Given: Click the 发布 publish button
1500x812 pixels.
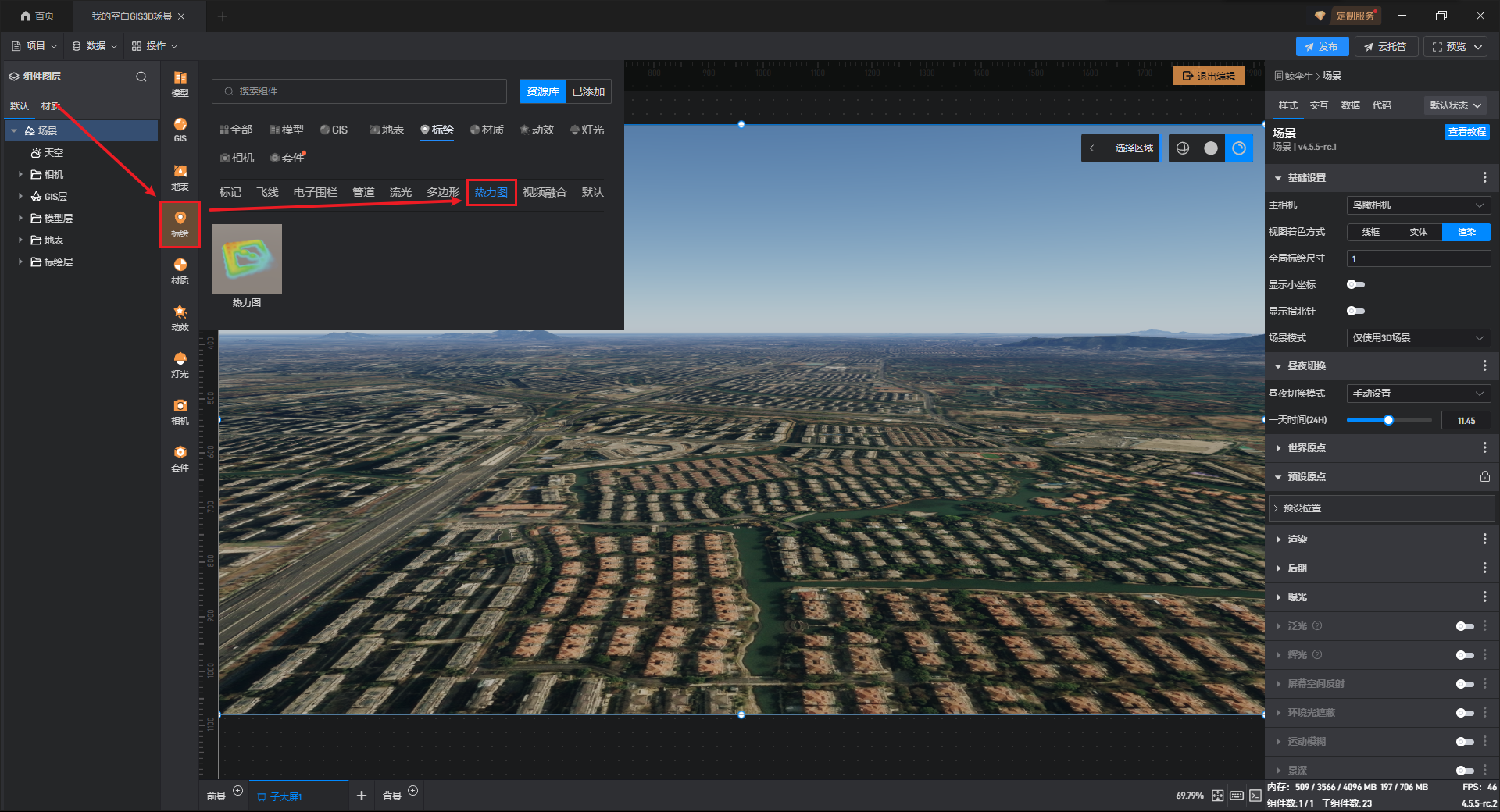Looking at the screenshot, I should tap(1321, 47).
